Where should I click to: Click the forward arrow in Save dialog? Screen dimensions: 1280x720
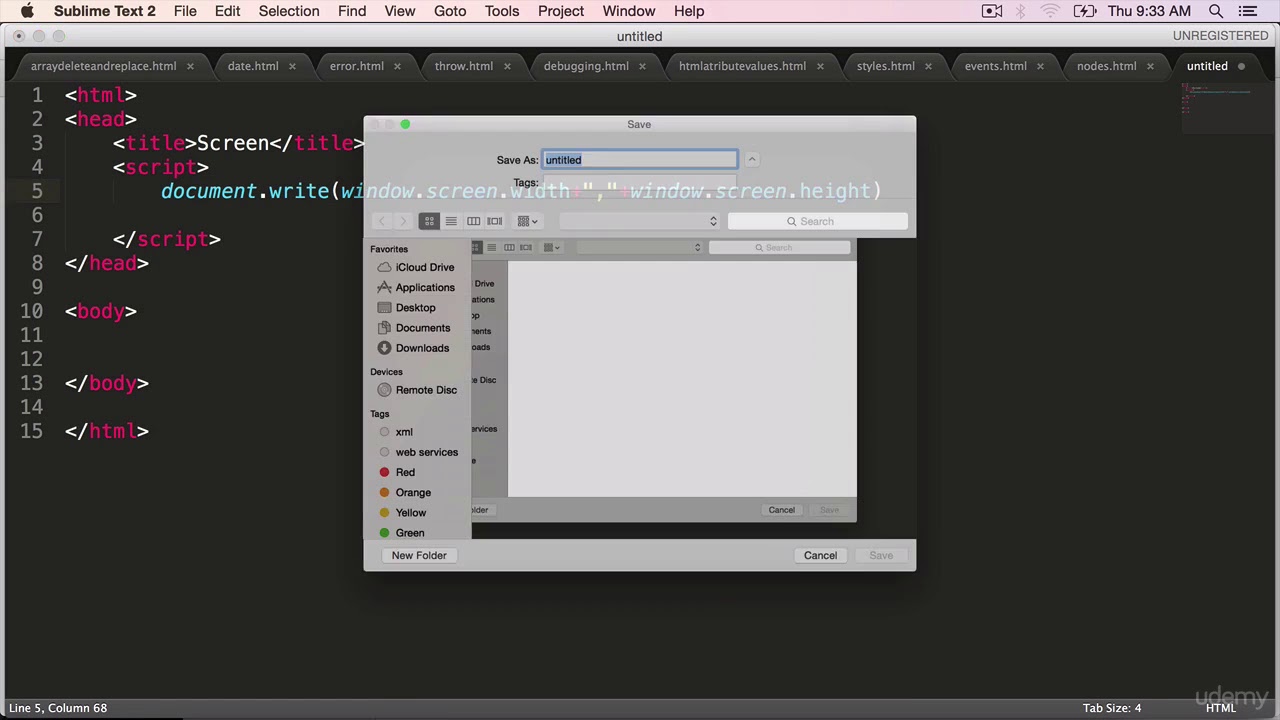point(403,221)
